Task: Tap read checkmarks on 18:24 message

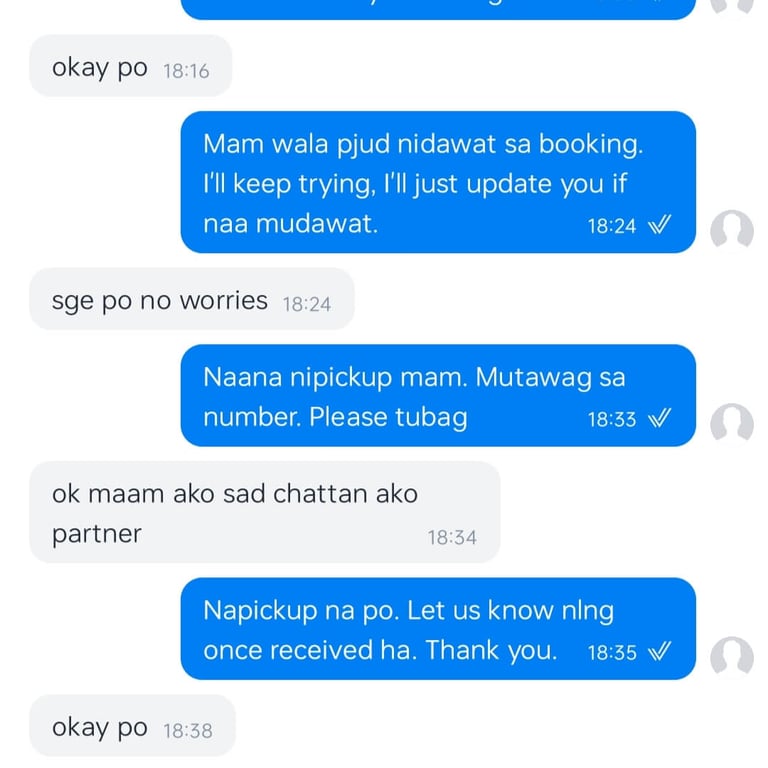Action: click(x=659, y=225)
